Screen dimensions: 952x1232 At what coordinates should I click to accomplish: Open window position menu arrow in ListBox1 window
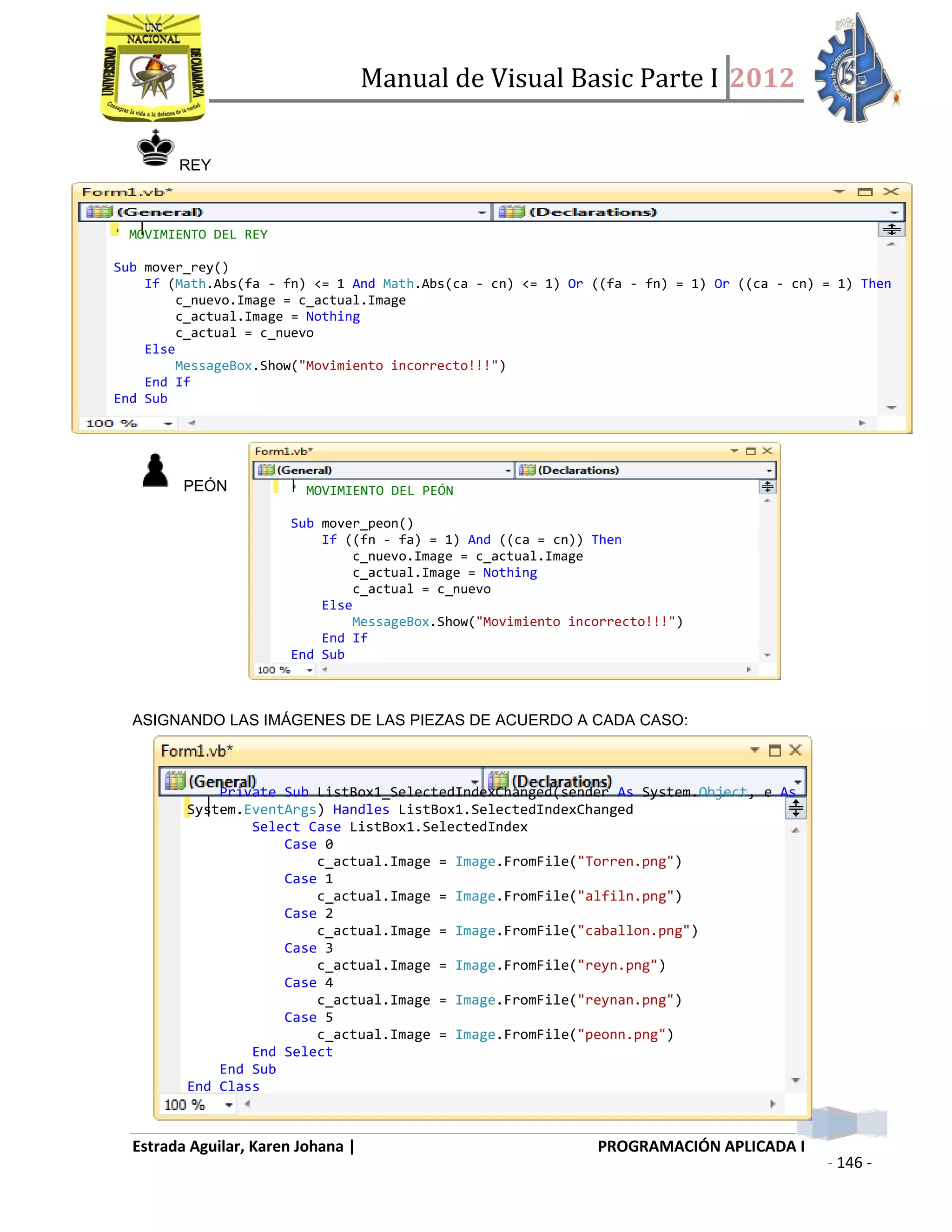click(754, 750)
